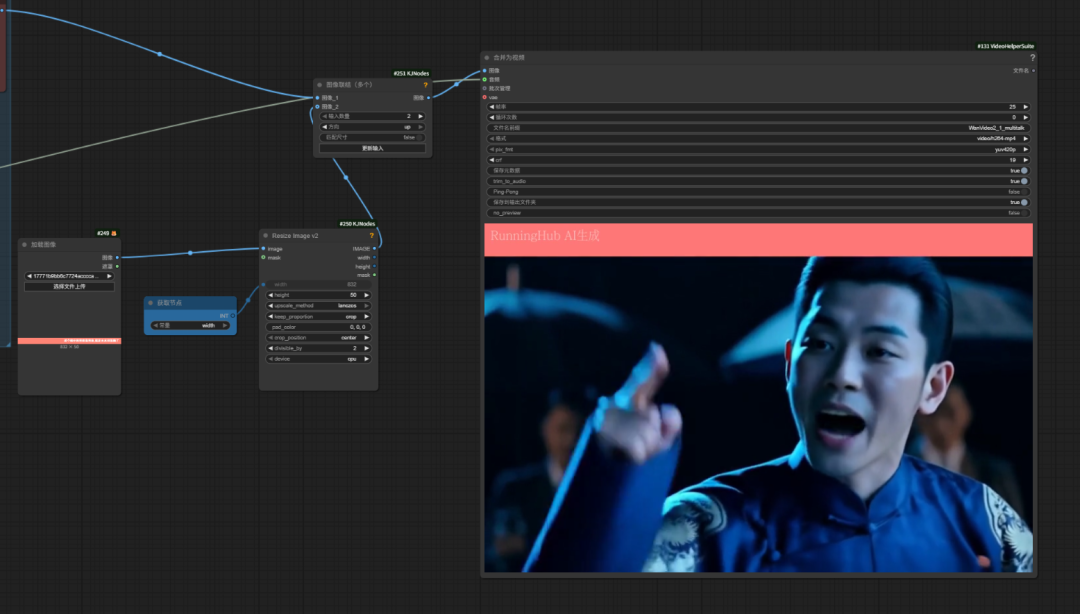Click the 图像_1 input socket on 图像联结

(x=318, y=98)
